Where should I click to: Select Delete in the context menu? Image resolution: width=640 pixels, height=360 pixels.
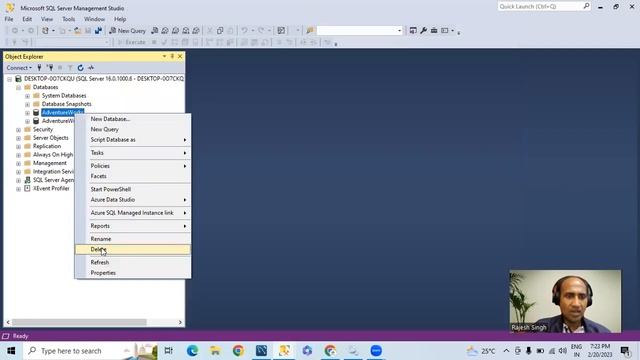tap(133, 249)
